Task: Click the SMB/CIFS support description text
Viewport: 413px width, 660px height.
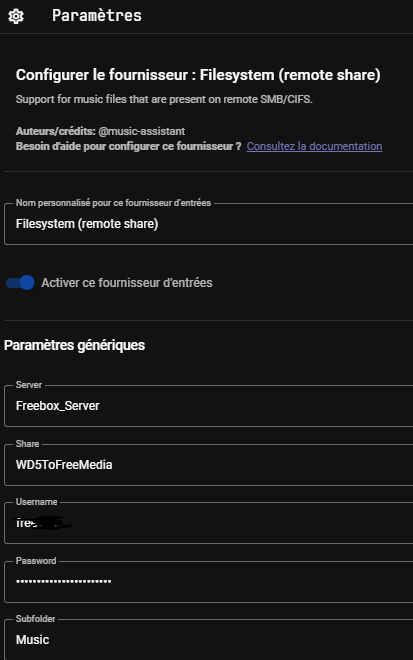Action: coord(164,99)
